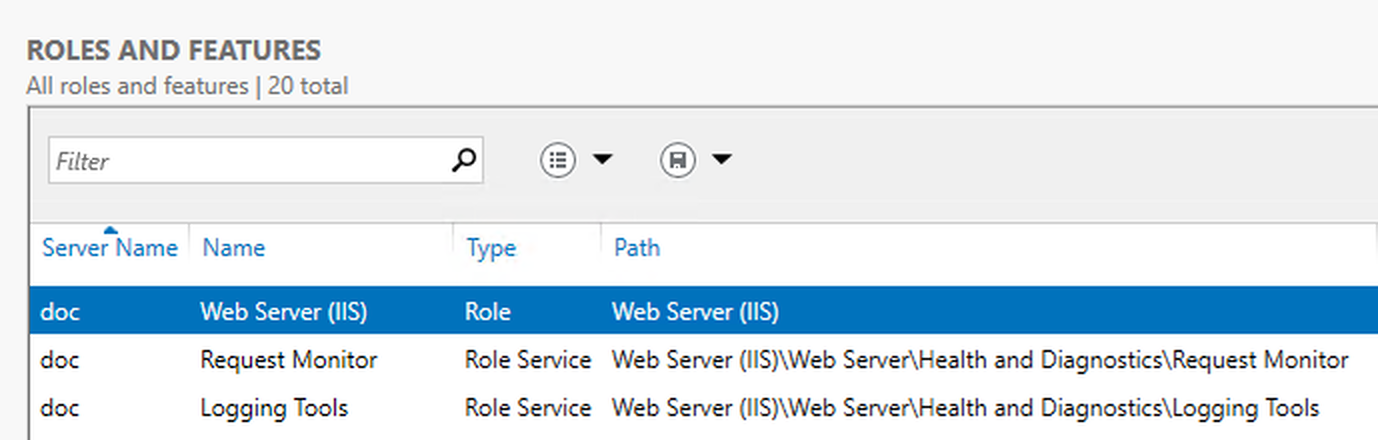Sort by the Server Name column
The width and height of the screenshot is (1378, 440).
(x=110, y=248)
